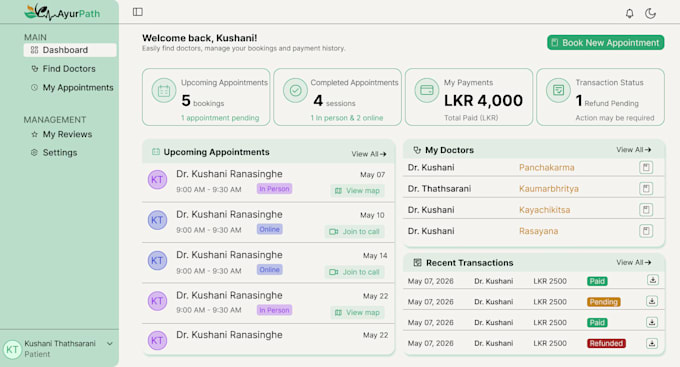Download receipt for Pending transaction

pyautogui.click(x=652, y=301)
